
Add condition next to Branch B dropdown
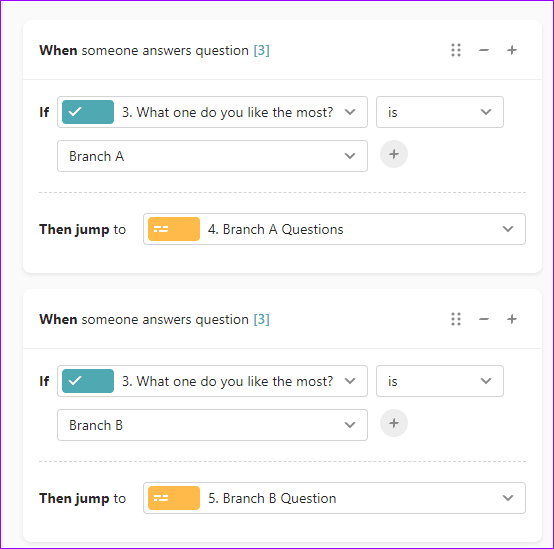click(394, 423)
